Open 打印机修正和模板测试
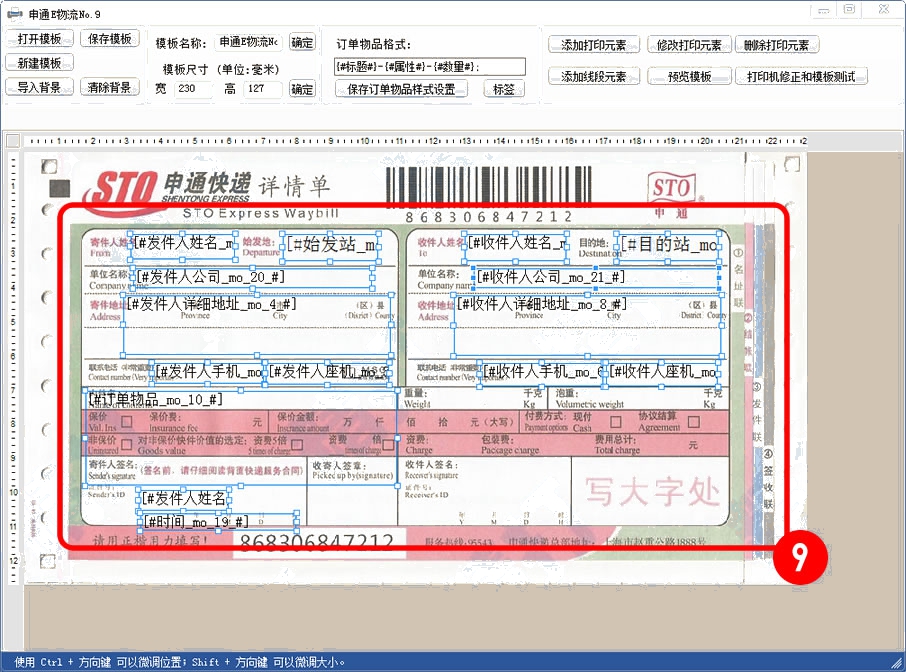Screen dimensions: 906x672 [801, 76]
